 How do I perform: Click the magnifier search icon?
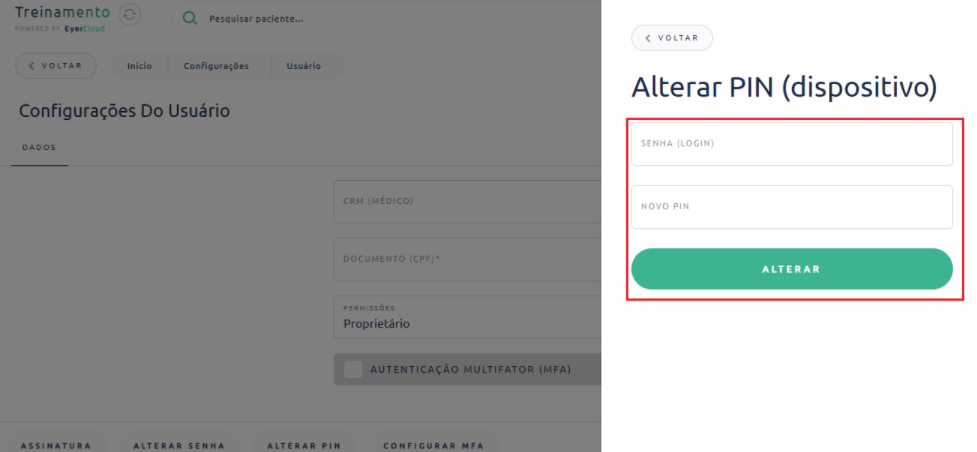point(190,19)
